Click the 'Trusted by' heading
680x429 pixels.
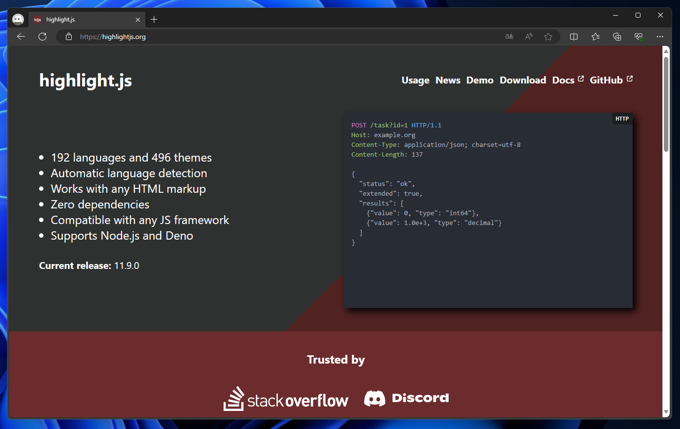tap(336, 360)
